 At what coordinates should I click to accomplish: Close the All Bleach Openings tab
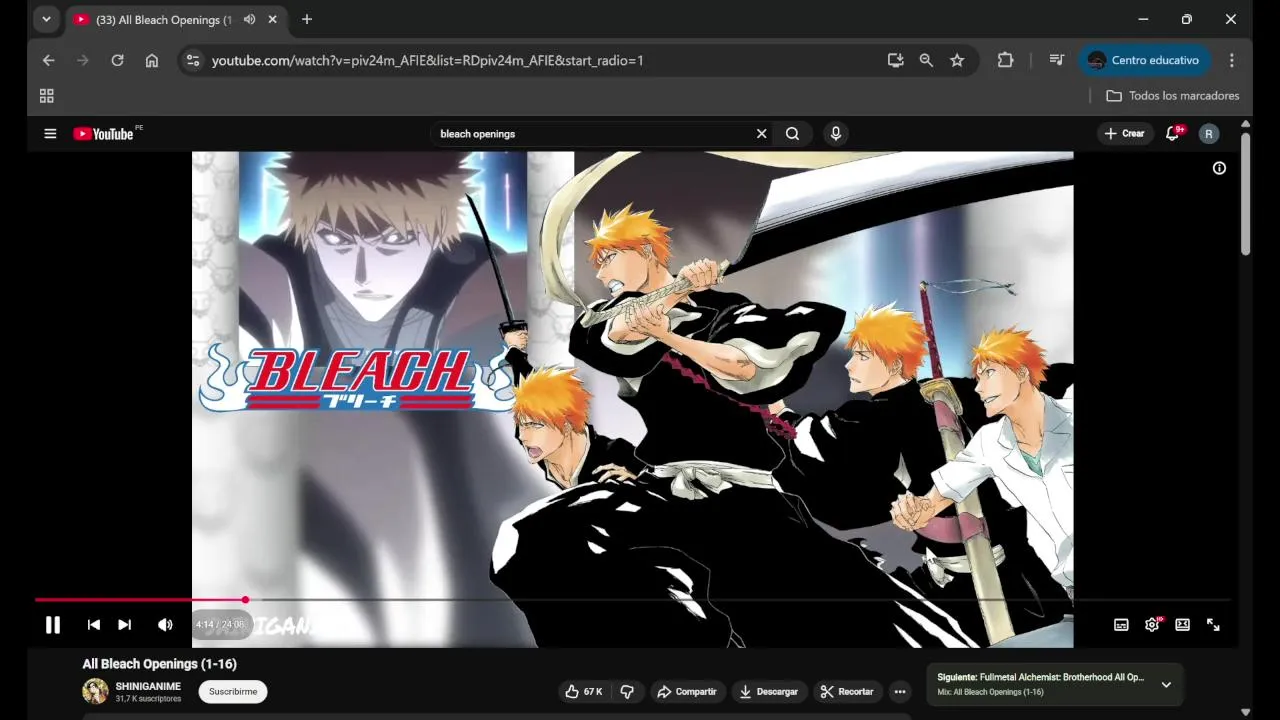coord(272,19)
